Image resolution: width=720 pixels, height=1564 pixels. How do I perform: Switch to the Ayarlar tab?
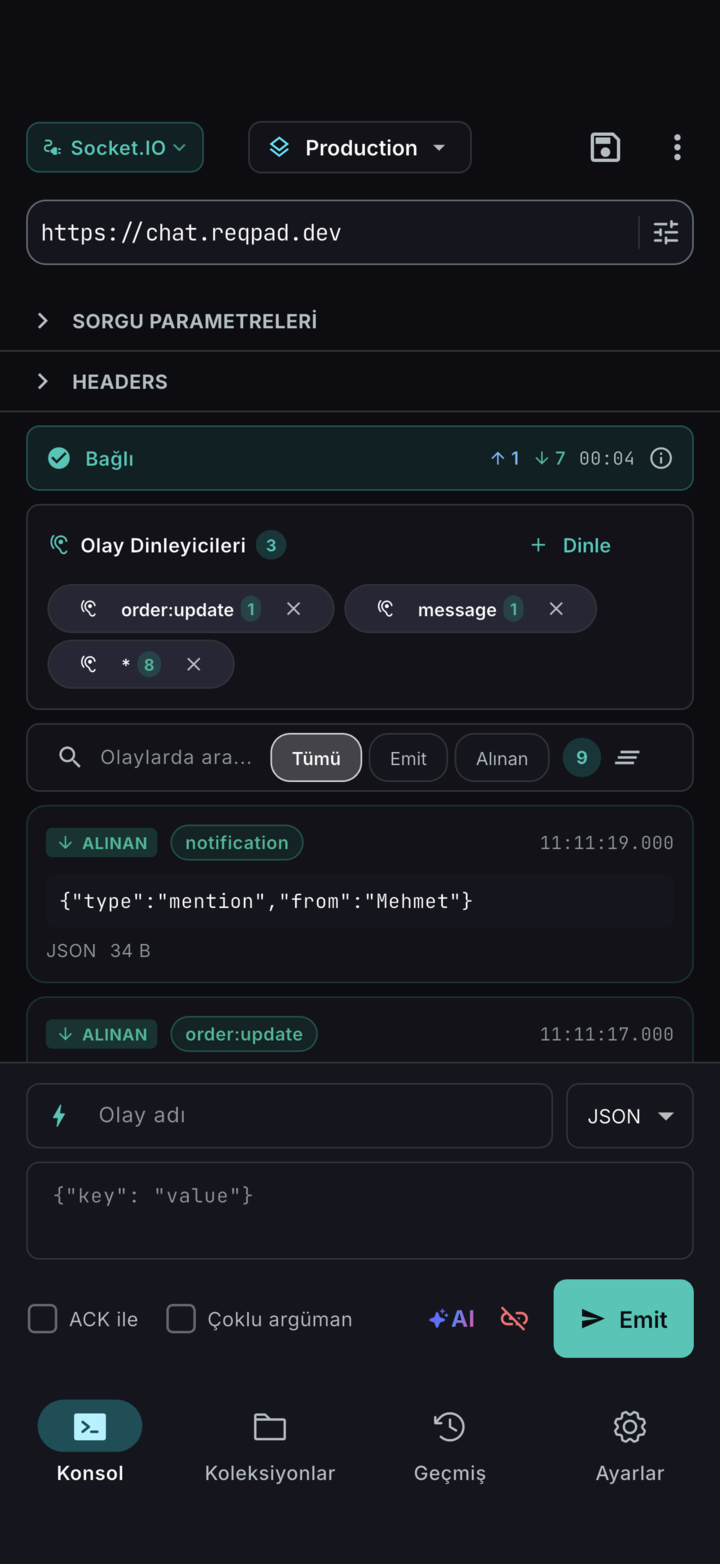[x=630, y=1442]
